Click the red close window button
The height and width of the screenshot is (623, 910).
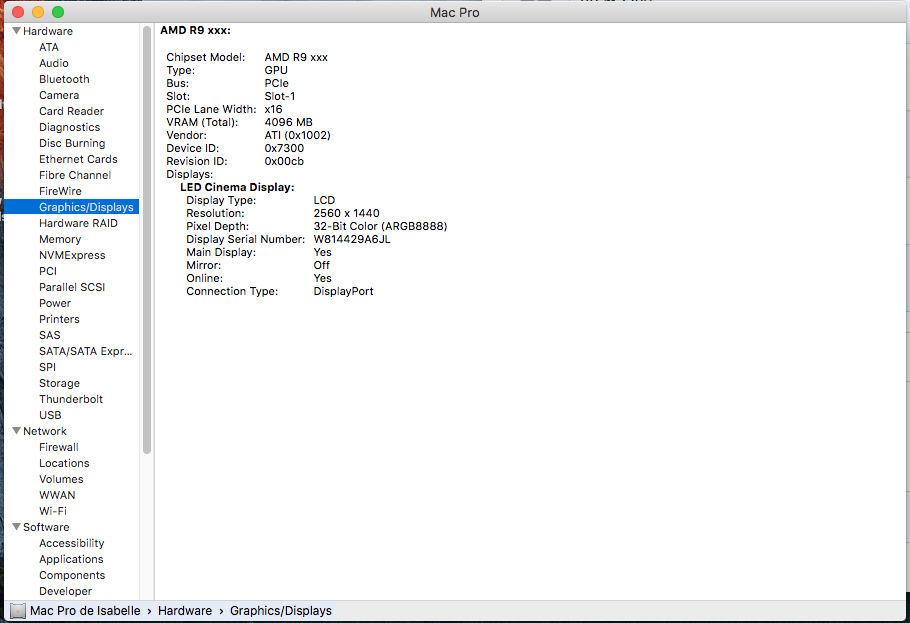tap(18, 12)
